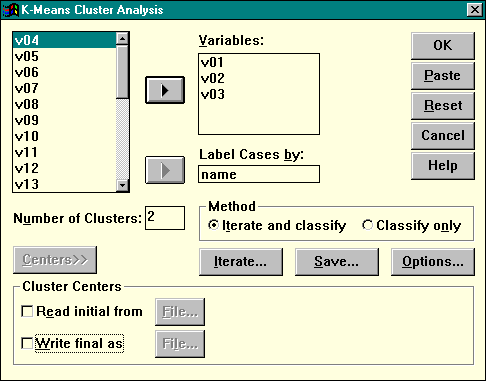
Task: Select v01 in the Variables box
Action: coord(259,62)
